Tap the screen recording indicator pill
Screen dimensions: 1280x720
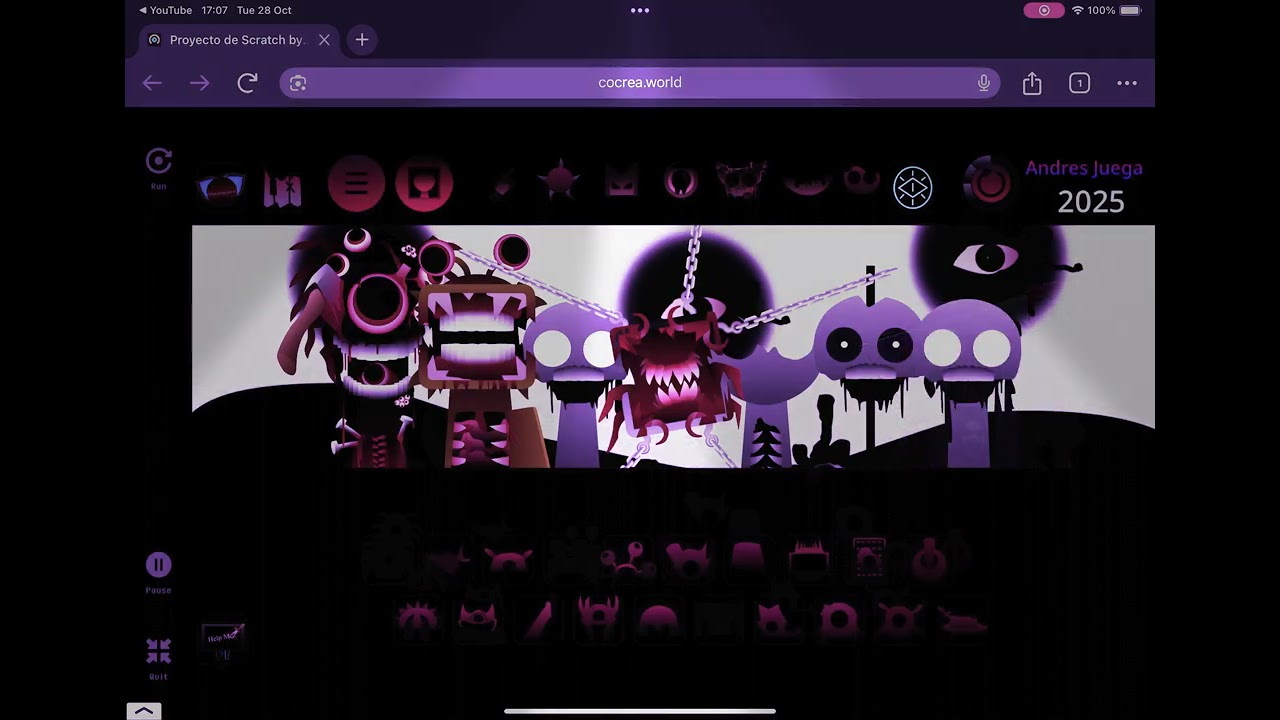pyautogui.click(x=1044, y=10)
